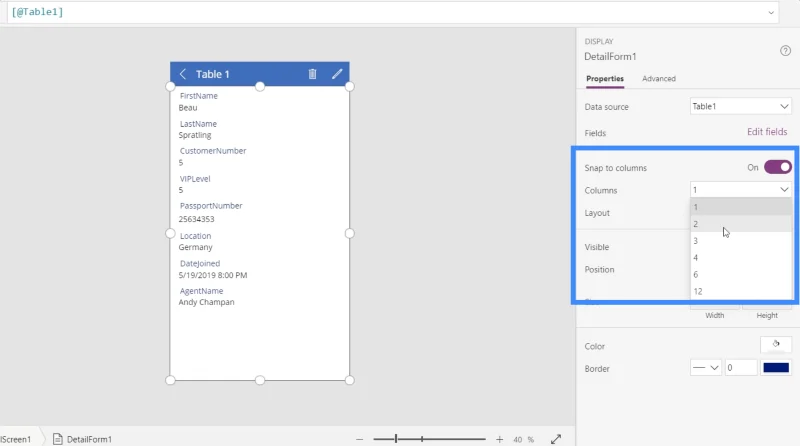This screenshot has width=800, height=446.
Task: Click the fit-to-window expand icon
Action: click(556, 439)
